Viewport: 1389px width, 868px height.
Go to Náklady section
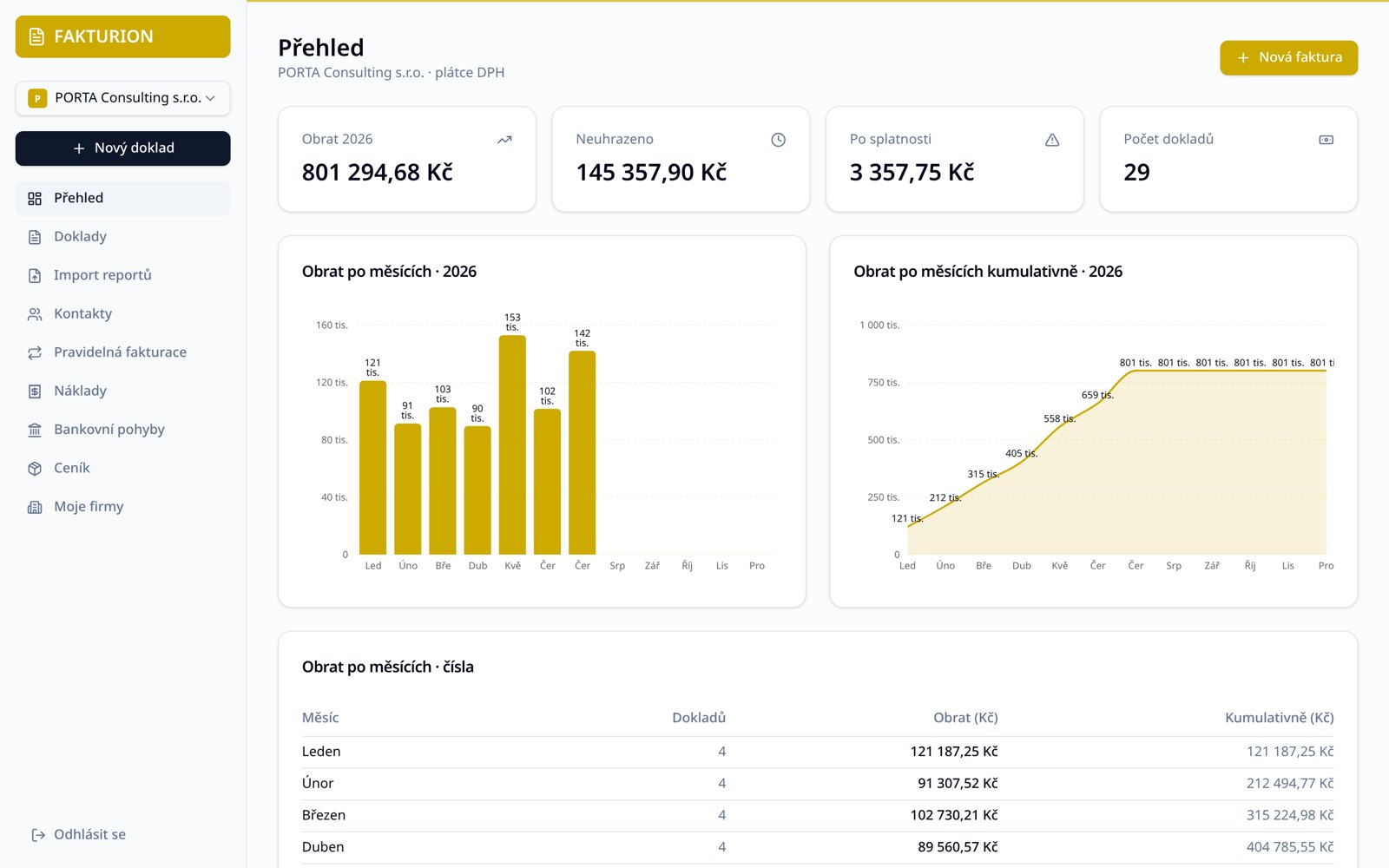122,391
